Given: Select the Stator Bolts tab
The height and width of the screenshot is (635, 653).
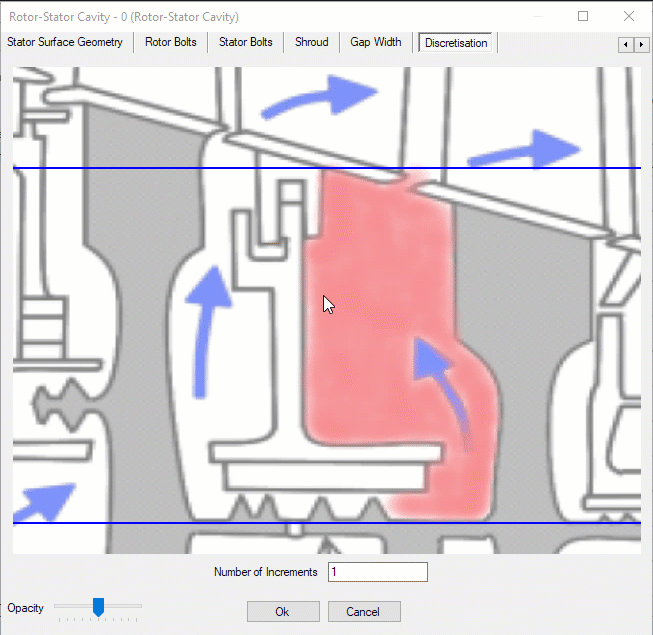Looking at the screenshot, I should point(246,42).
